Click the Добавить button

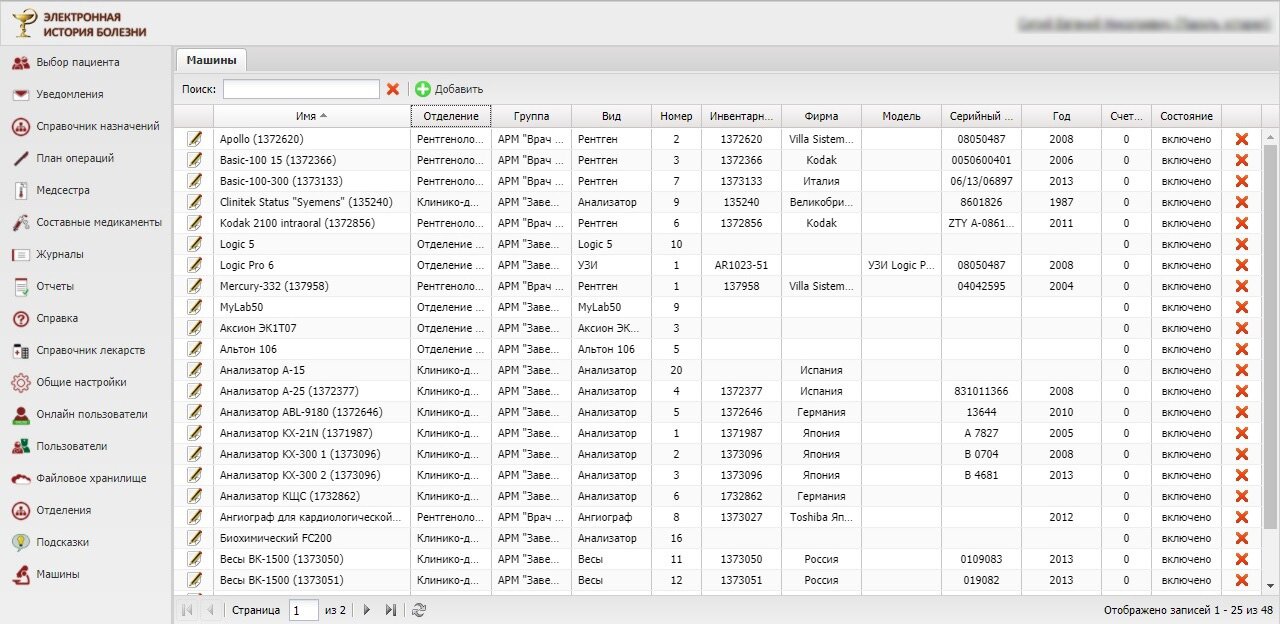[449, 89]
